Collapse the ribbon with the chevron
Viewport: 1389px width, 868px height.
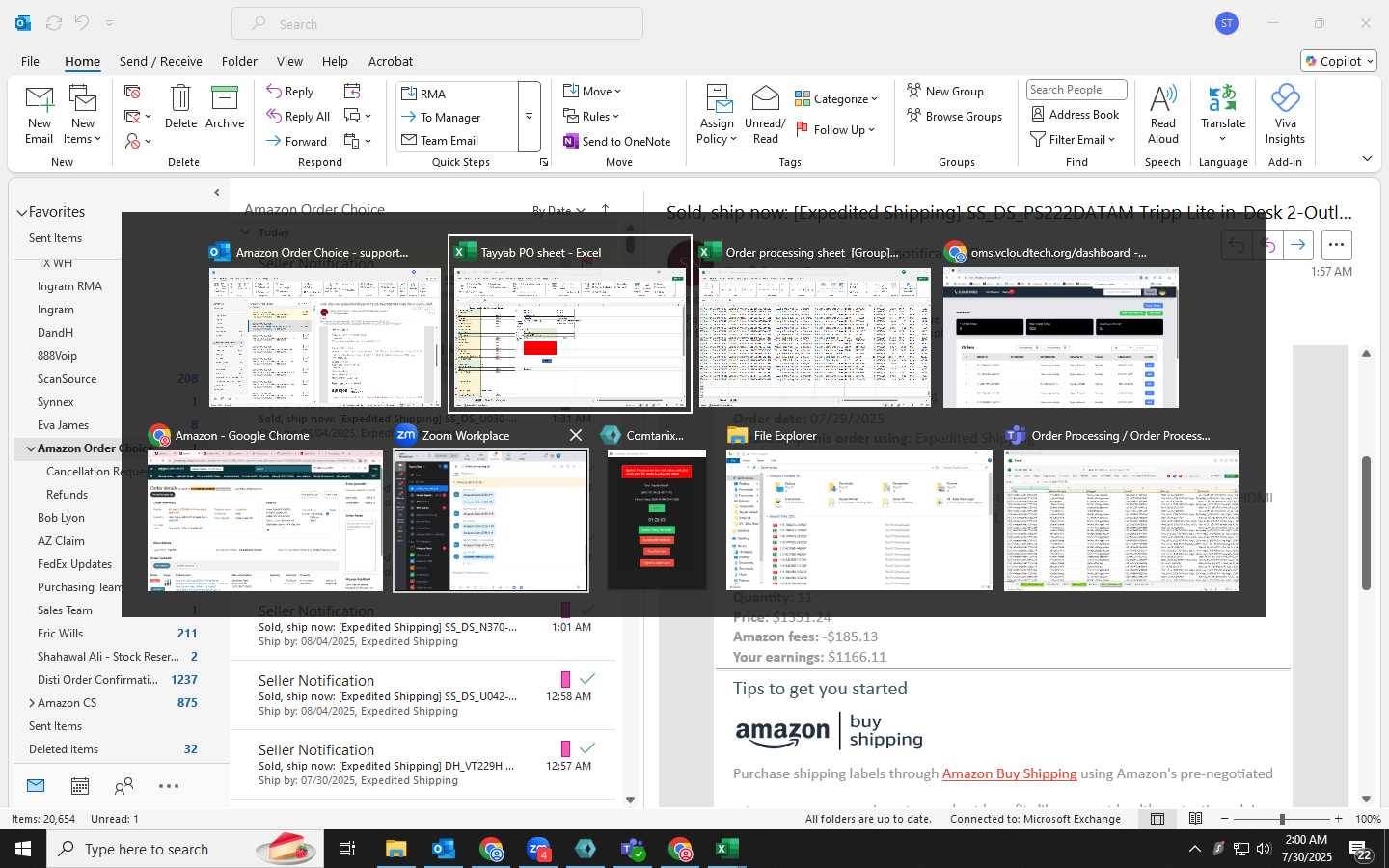pos(1367,158)
